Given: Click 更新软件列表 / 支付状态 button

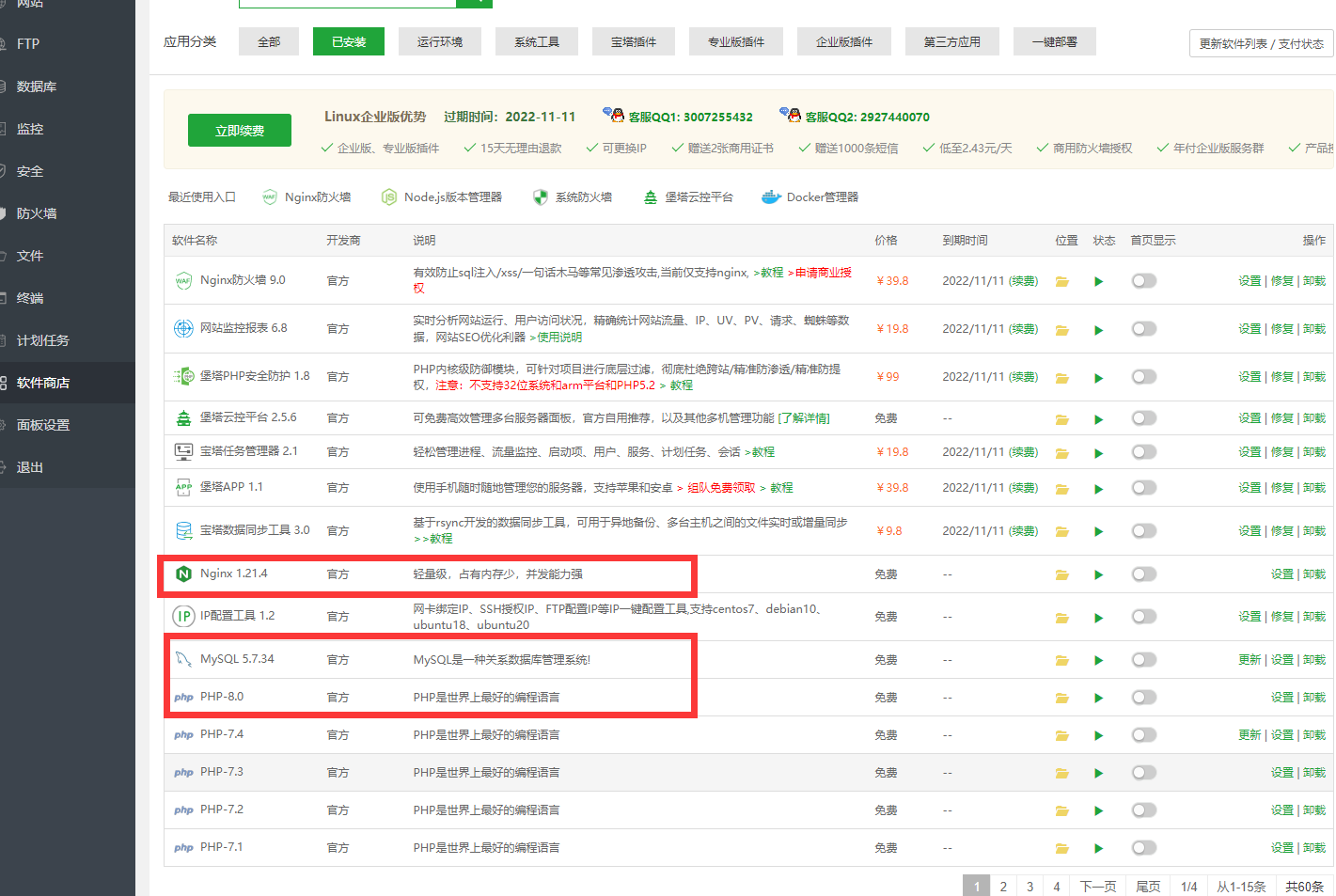Looking at the screenshot, I should tap(1262, 44).
